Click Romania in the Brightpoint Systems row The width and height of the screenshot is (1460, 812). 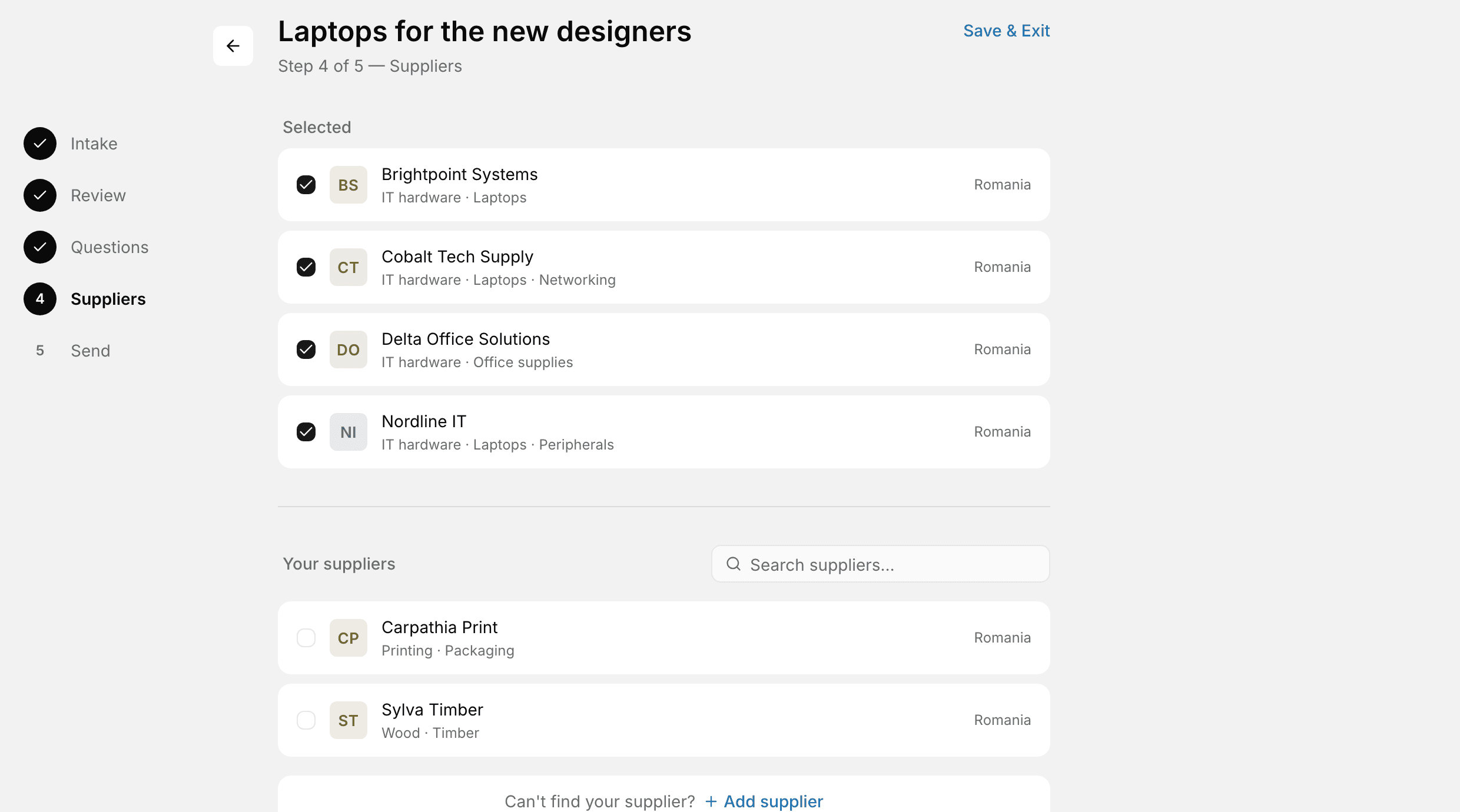pos(1003,185)
